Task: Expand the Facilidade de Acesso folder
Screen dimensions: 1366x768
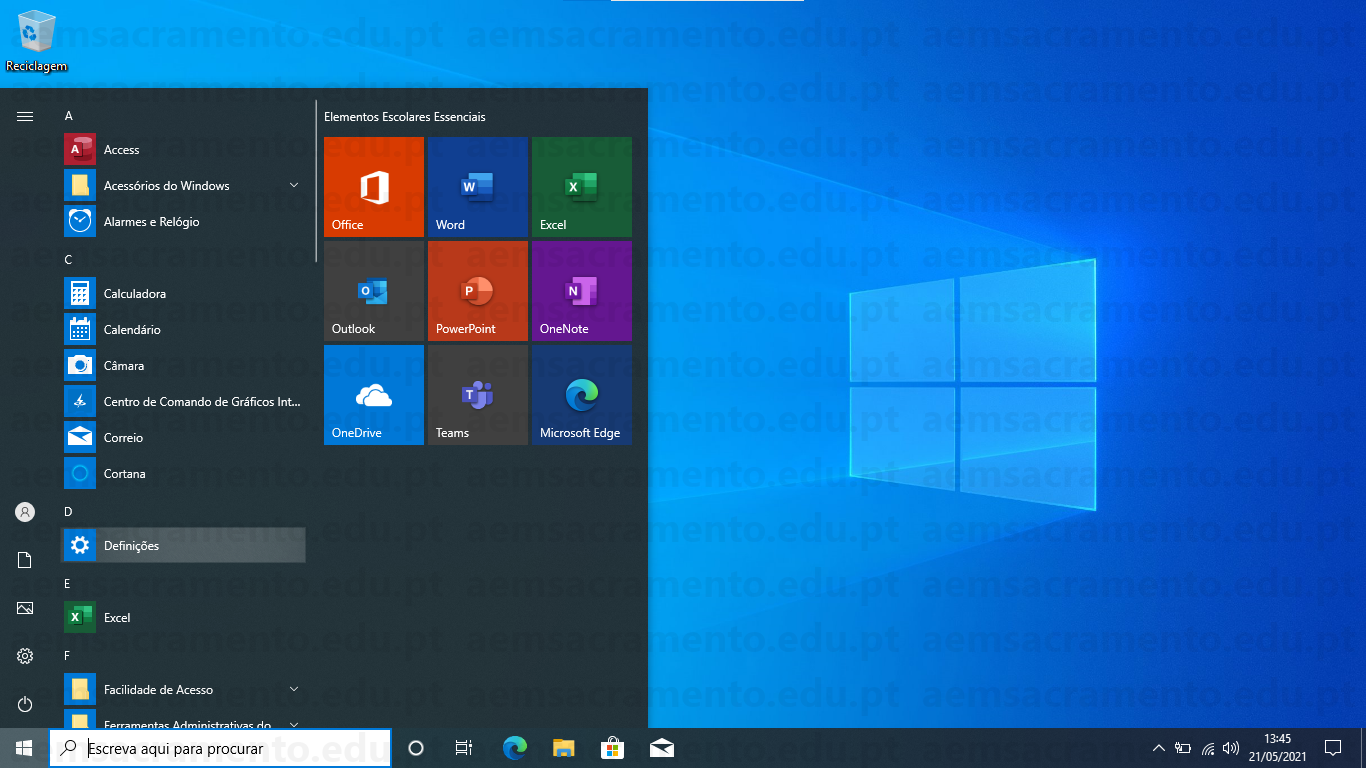Action: point(184,690)
